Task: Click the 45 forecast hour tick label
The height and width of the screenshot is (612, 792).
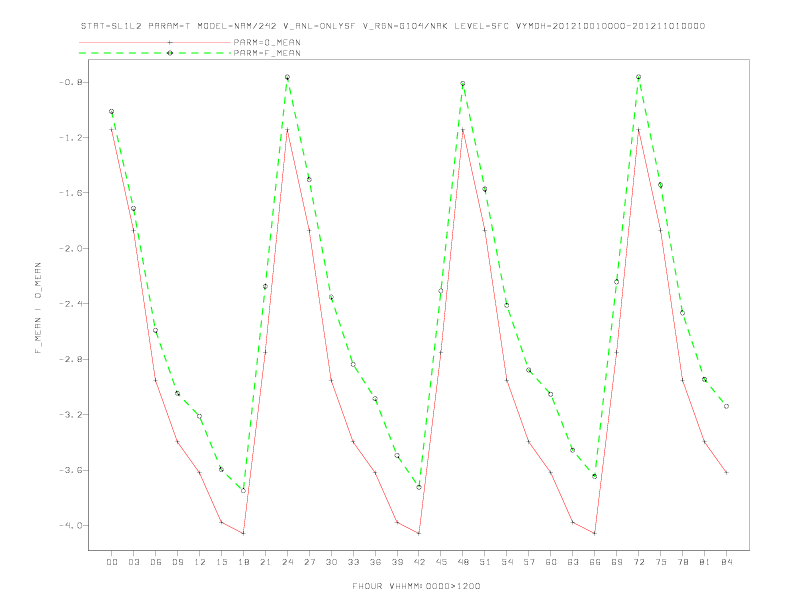Action: 441,562
